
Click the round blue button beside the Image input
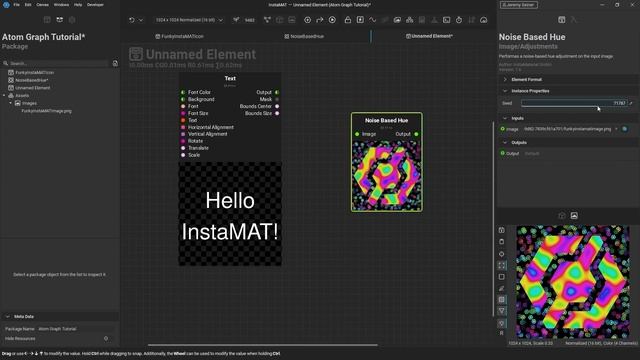(625, 129)
